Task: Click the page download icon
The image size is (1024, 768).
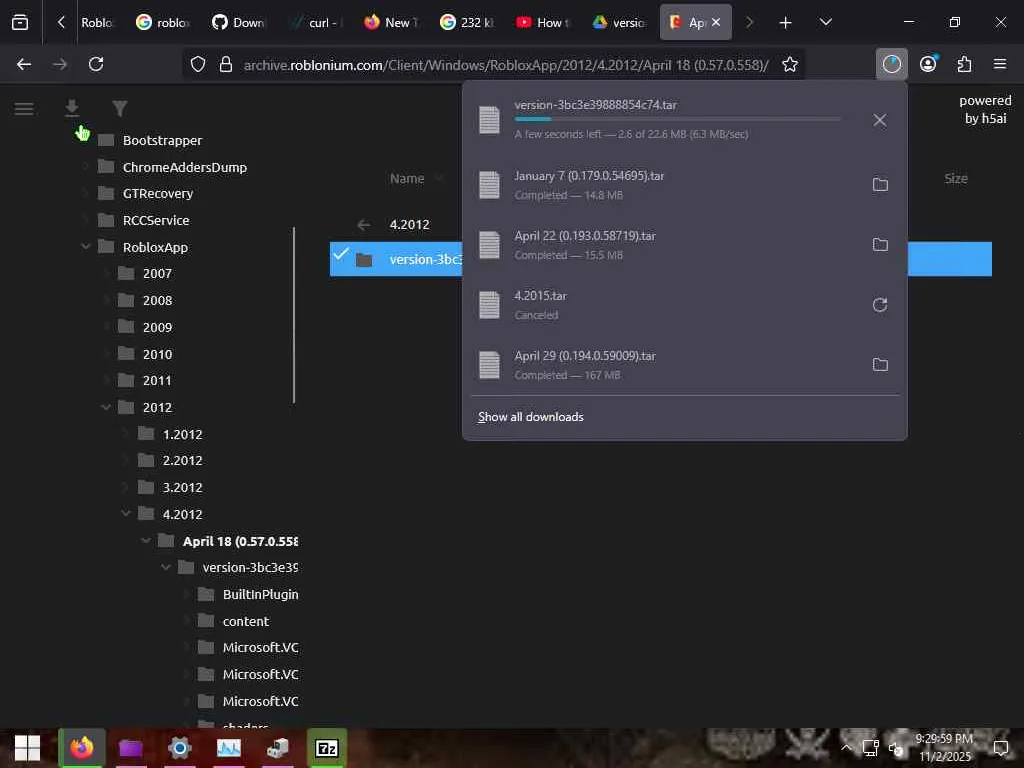Action: pyautogui.click(x=72, y=108)
